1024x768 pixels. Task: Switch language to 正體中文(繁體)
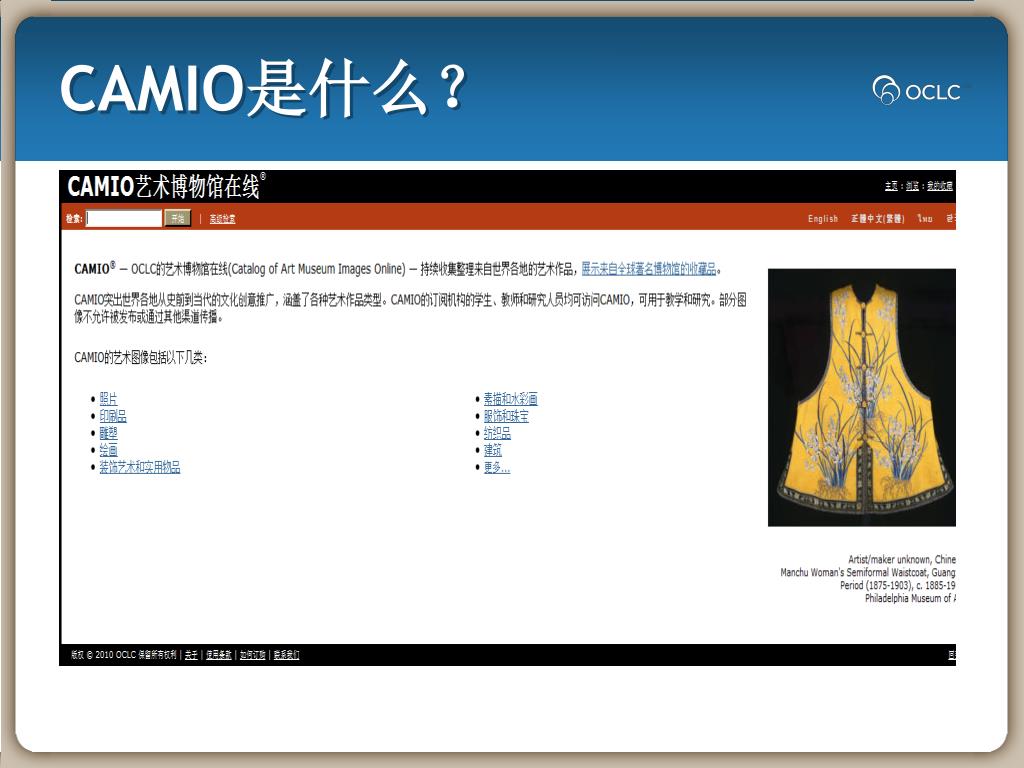tap(878, 219)
